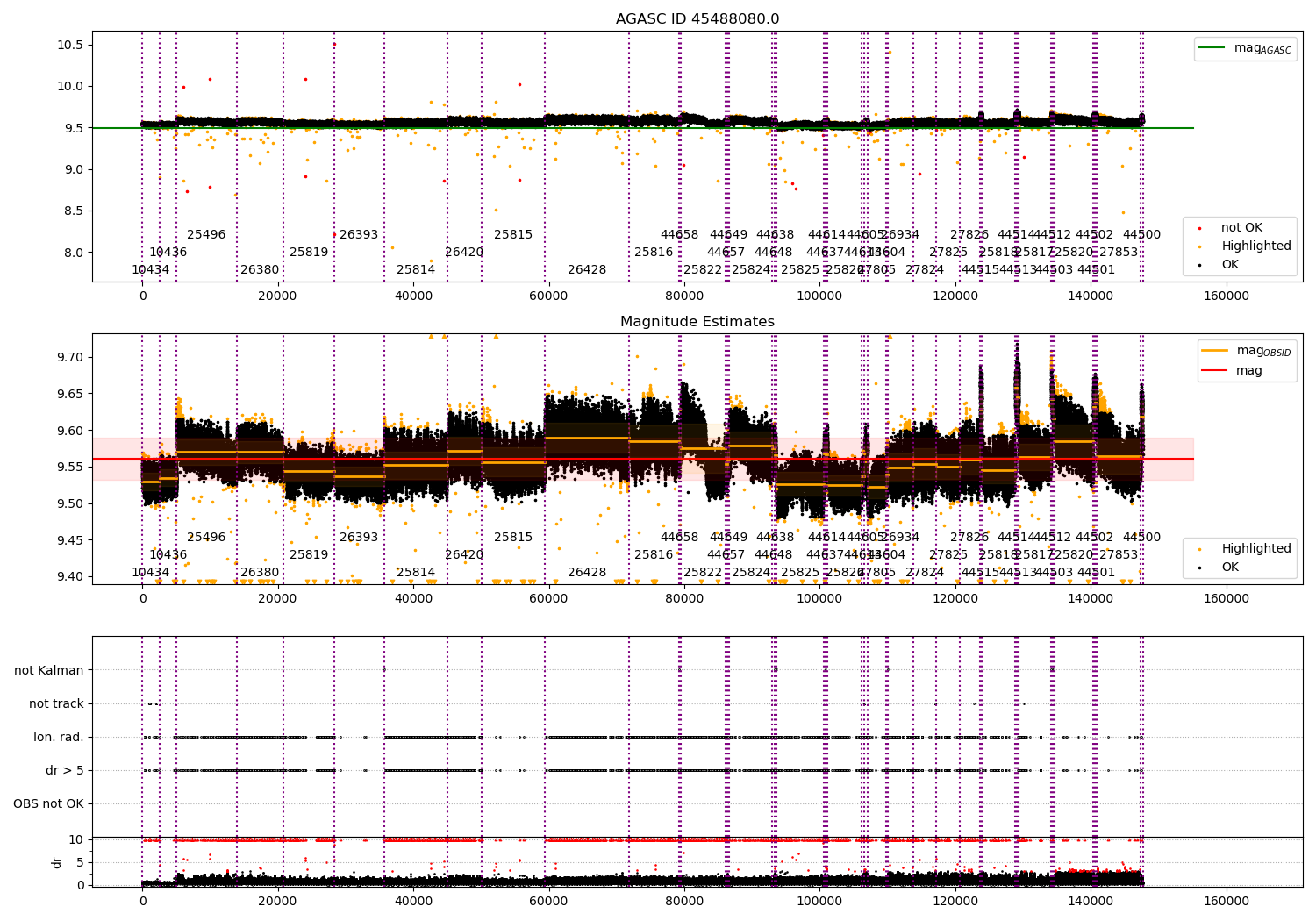Image resolution: width=1316 pixels, height=921 pixels.
Task: Click obsid label 25814 in the AGASC ID plot
Action: coord(416,270)
